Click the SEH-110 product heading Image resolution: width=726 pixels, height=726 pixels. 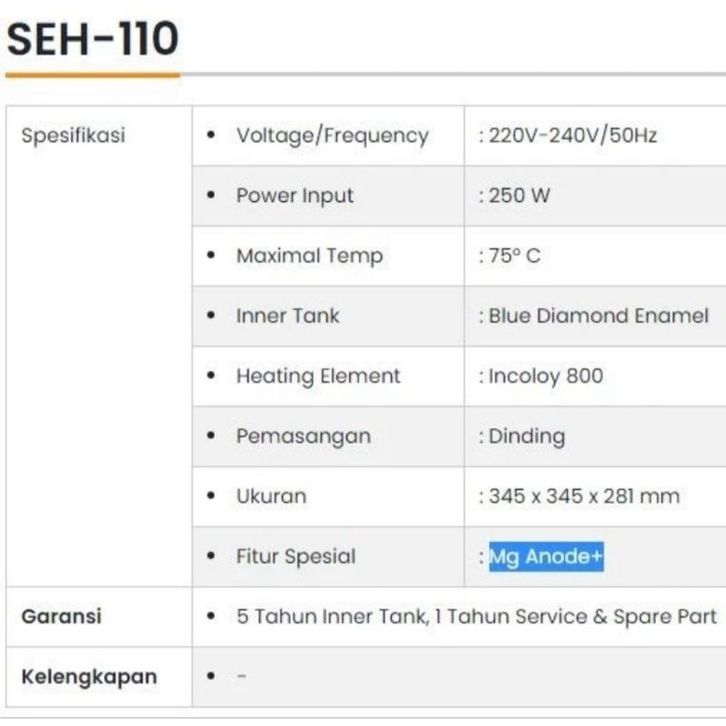pyautogui.click(x=92, y=40)
